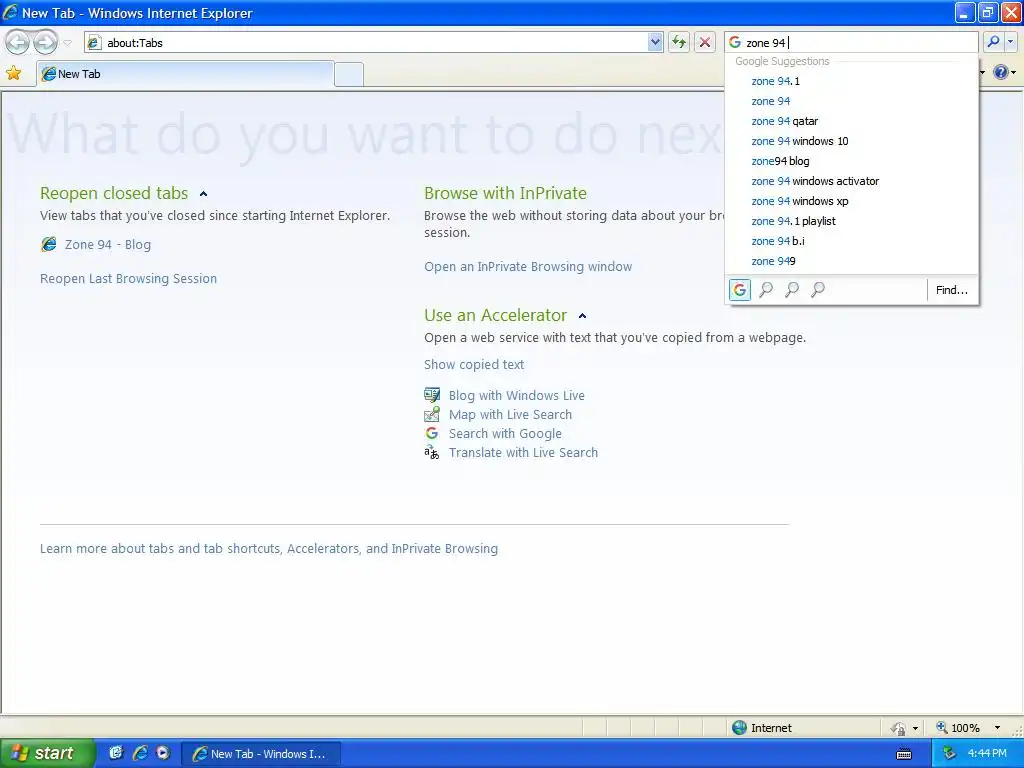Open the recent pages dropdown arrow
The width and height of the screenshot is (1024, 768).
(67, 43)
